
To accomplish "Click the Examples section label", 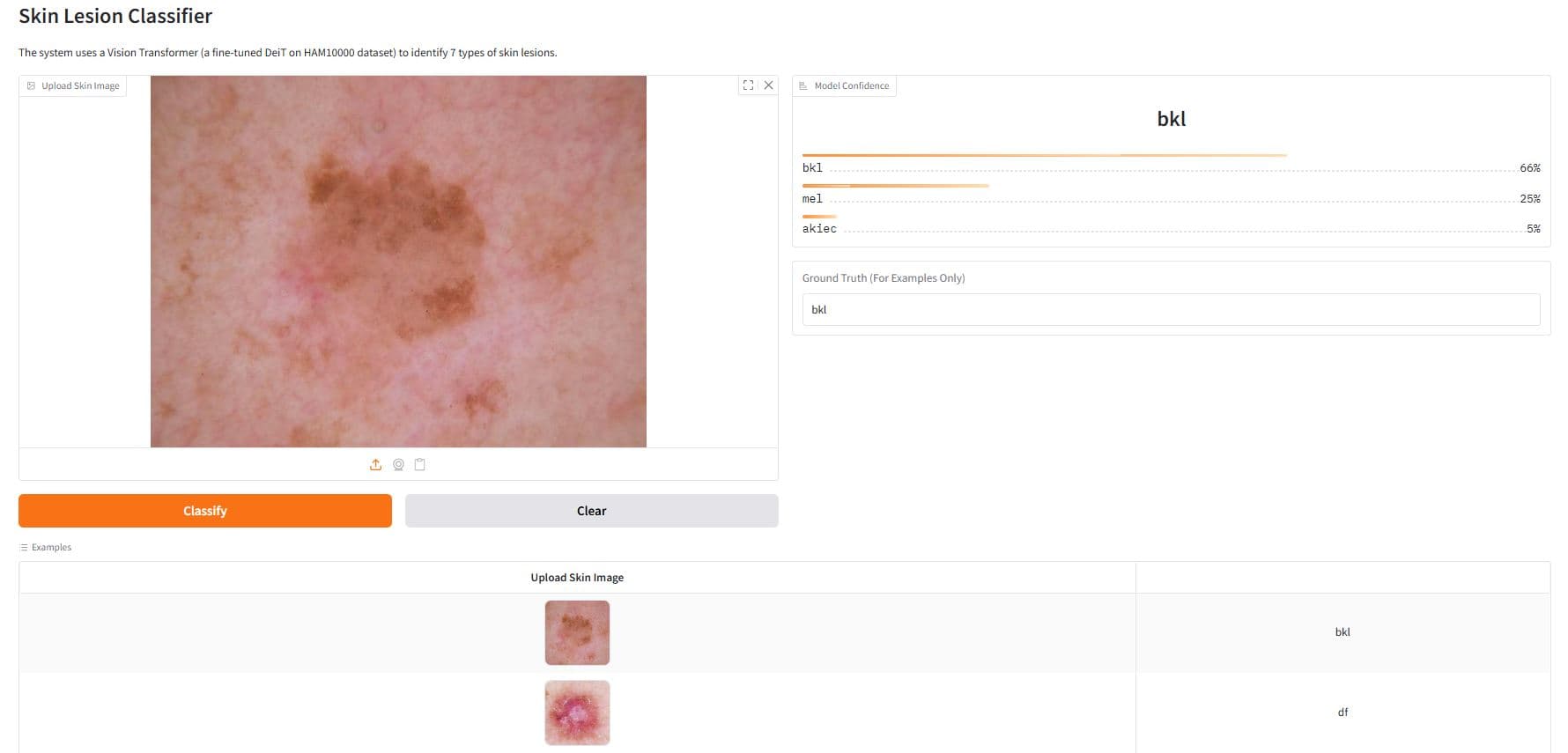I will (x=46, y=547).
